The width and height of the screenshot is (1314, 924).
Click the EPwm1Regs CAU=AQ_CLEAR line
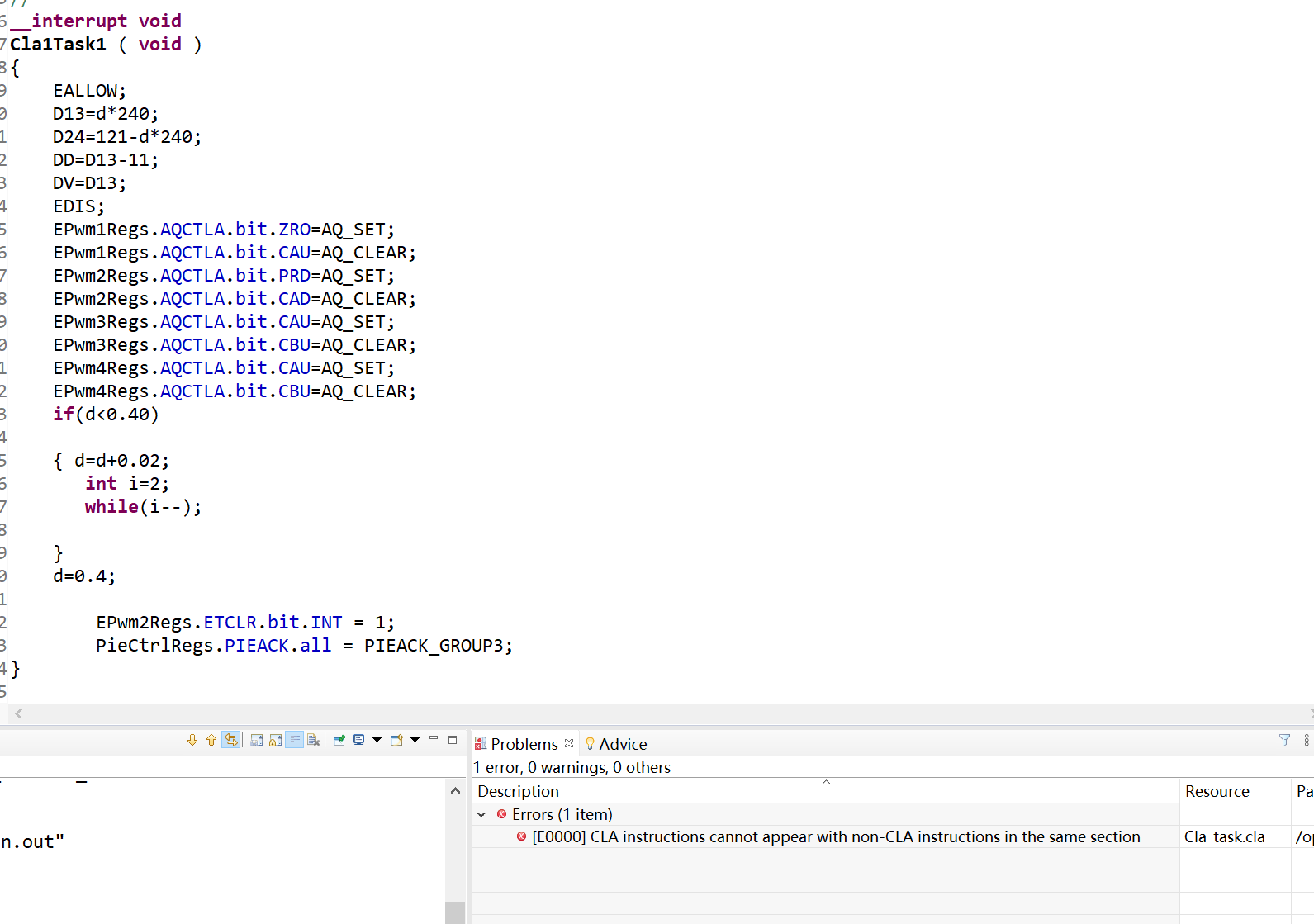coord(235,253)
